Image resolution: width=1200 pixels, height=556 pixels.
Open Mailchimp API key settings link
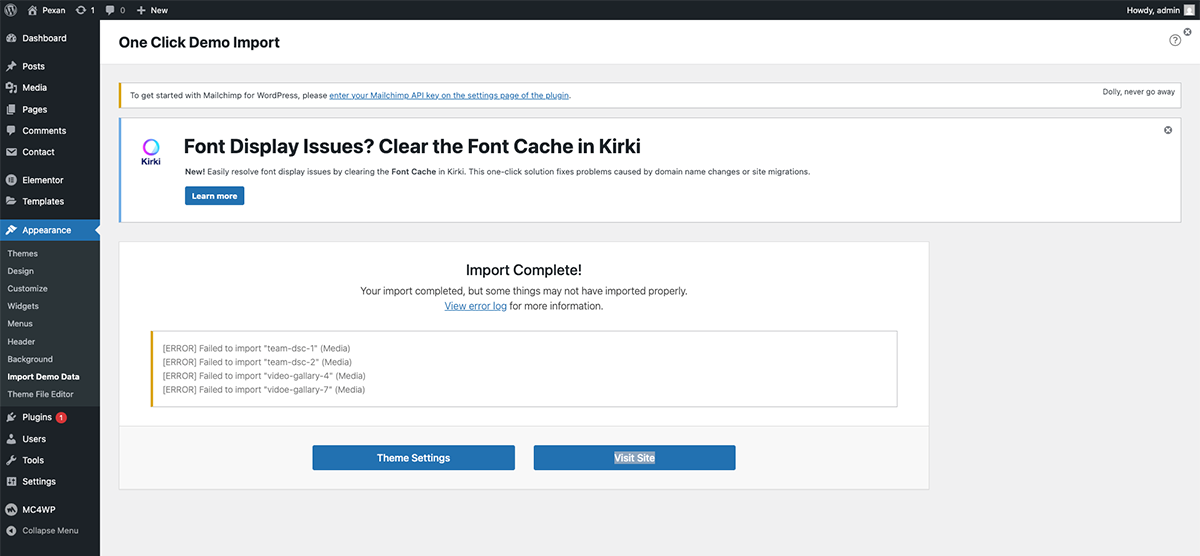(449, 95)
